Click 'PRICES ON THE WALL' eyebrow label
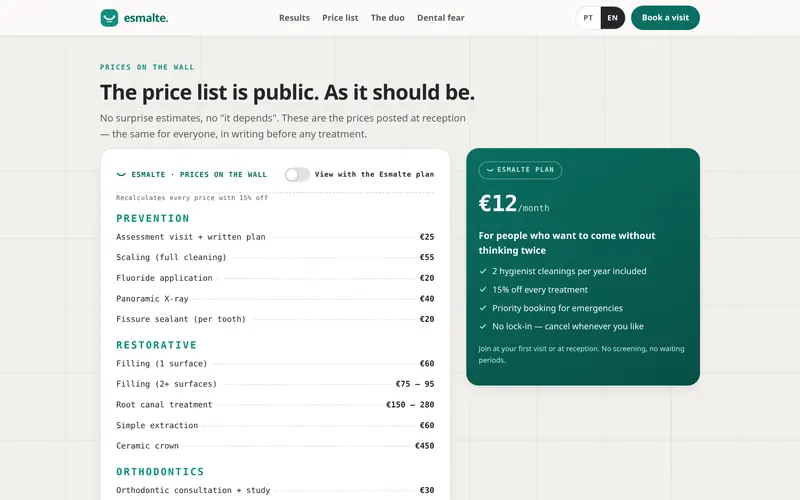 point(147,67)
